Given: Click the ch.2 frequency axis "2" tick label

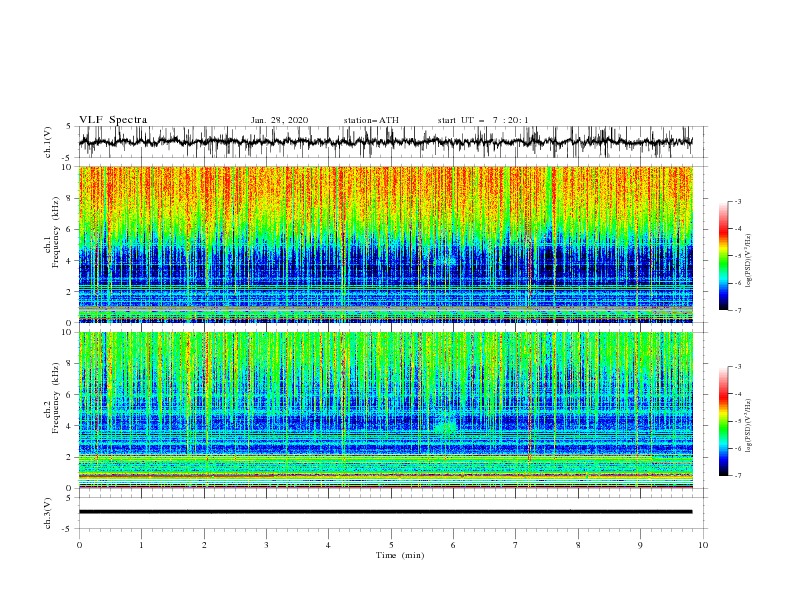Looking at the screenshot, I should 70,457.
